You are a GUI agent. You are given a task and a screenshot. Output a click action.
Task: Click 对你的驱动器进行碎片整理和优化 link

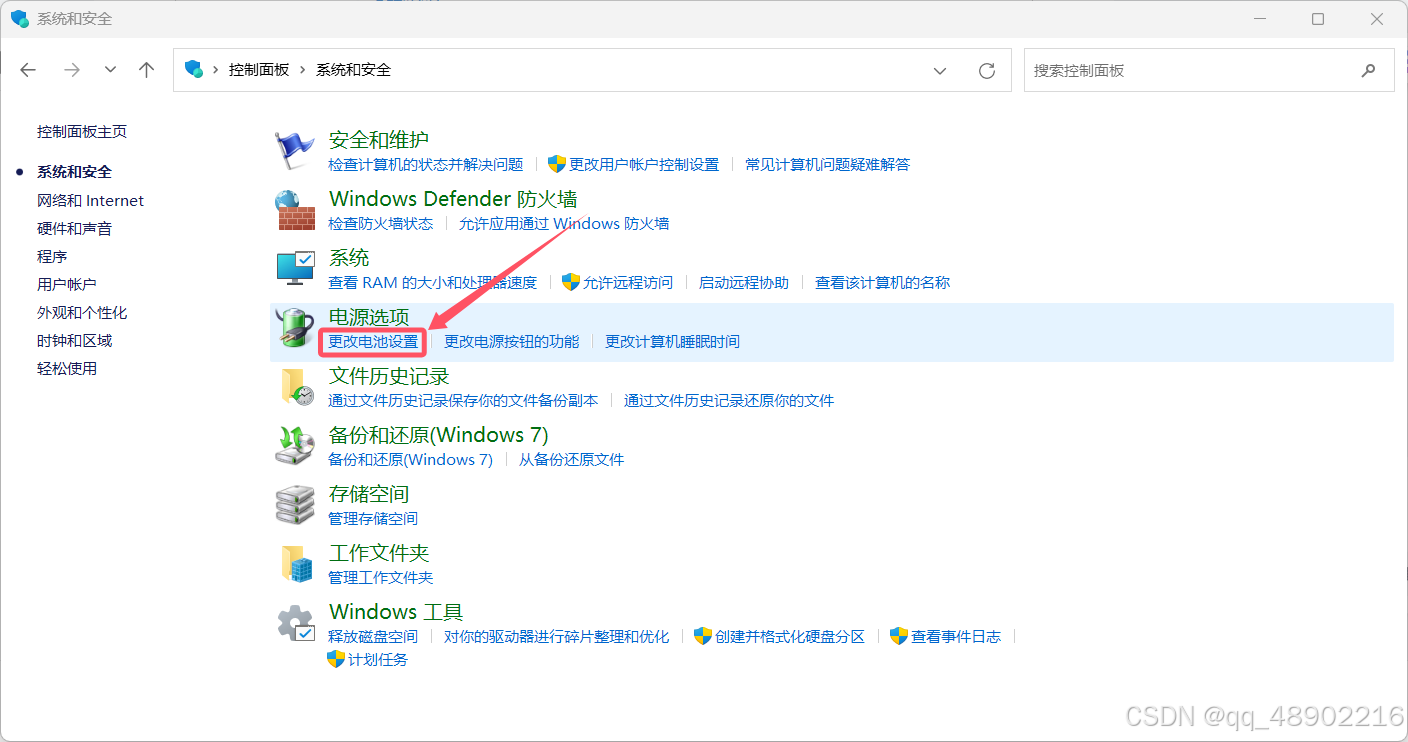click(x=557, y=637)
